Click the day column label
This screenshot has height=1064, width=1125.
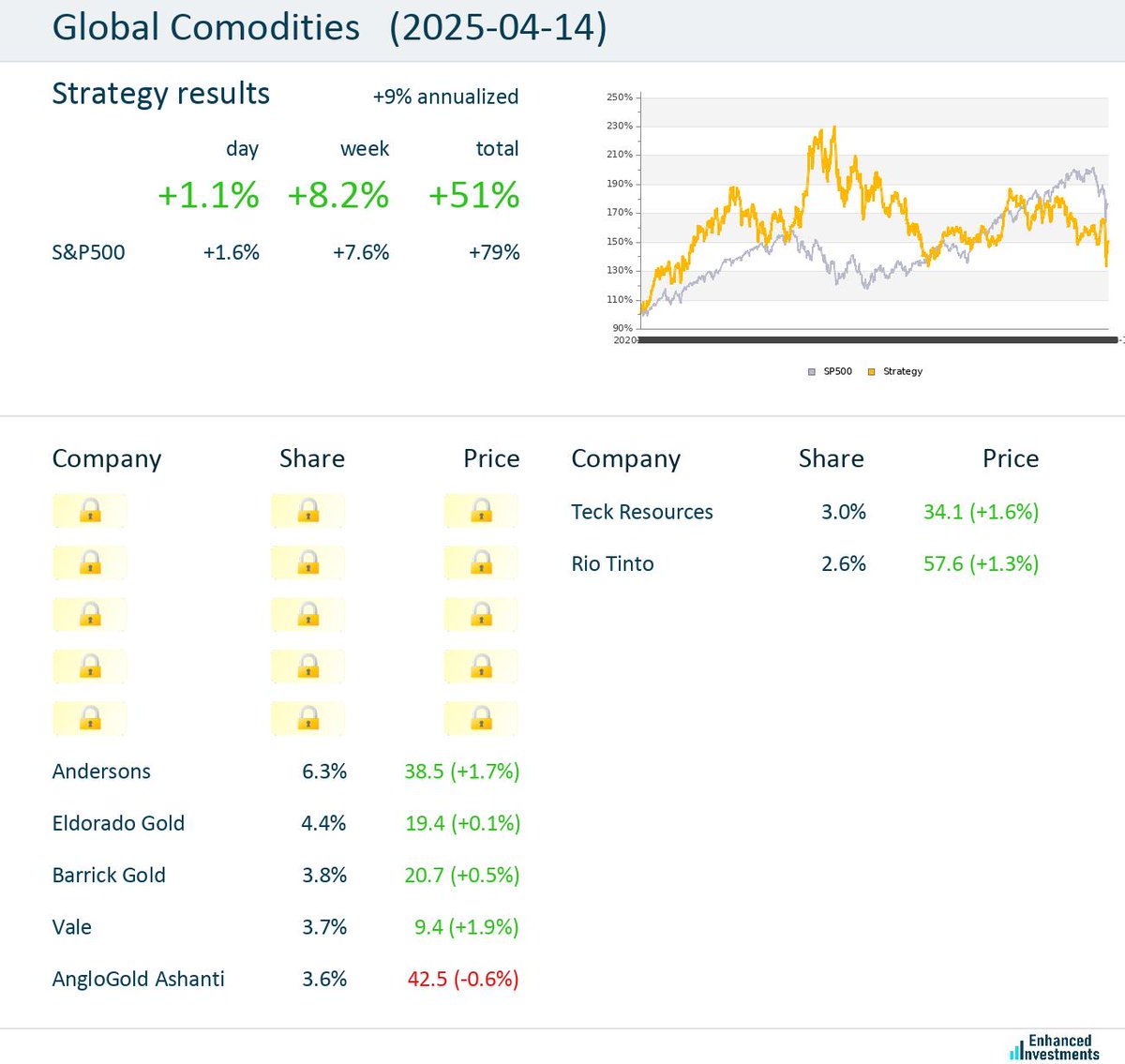(x=242, y=149)
